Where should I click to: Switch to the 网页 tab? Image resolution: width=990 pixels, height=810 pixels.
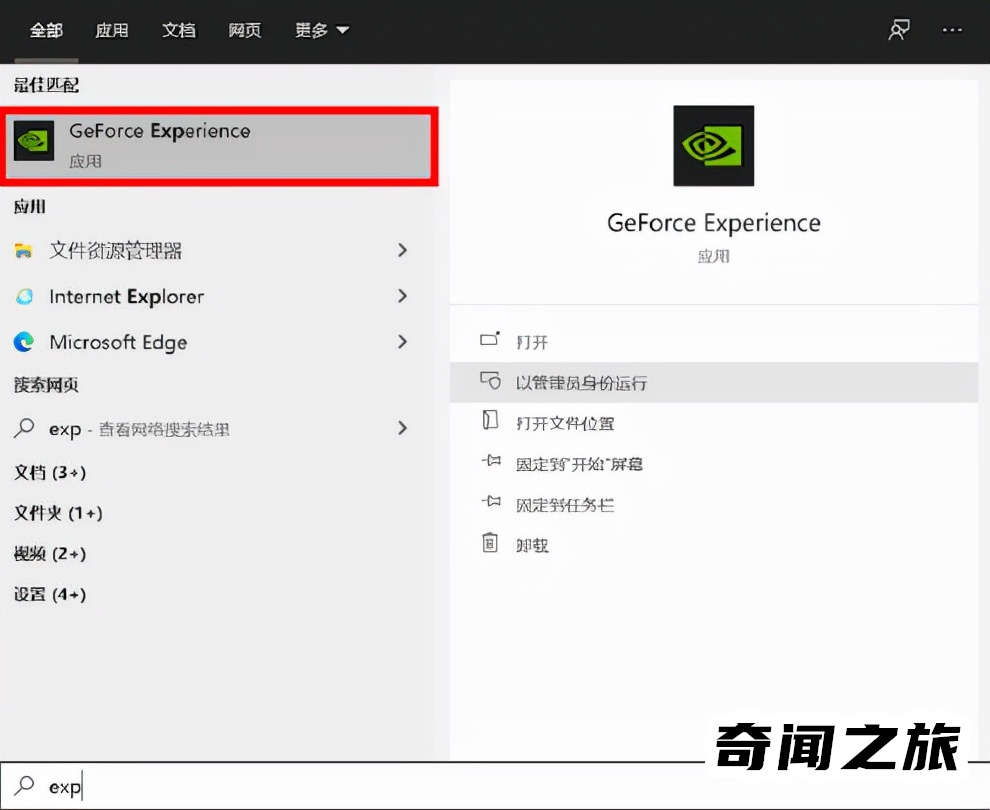[x=245, y=30]
